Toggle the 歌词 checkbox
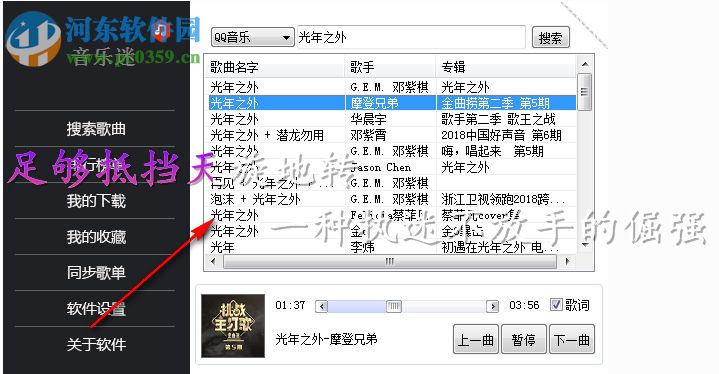This screenshot has height=374, width=719. (556, 305)
